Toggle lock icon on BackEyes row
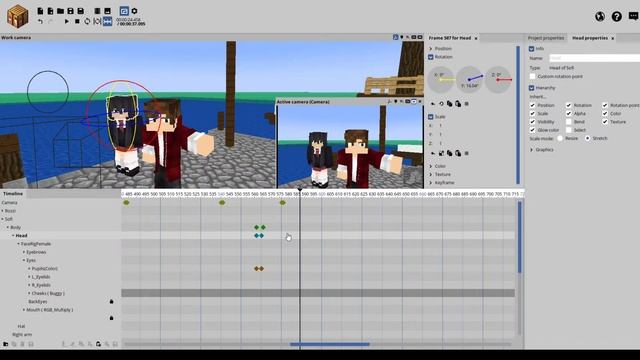Screen dimensions: 640x360 (111, 302)
